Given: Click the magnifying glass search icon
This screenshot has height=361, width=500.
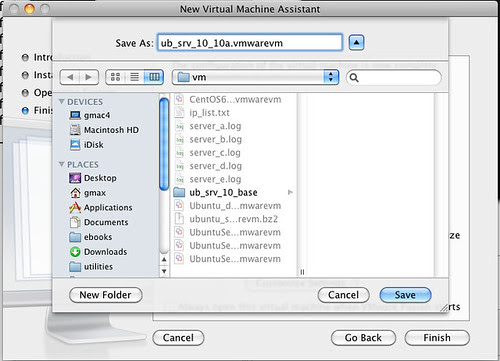Looking at the screenshot, I should [x=354, y=78].
